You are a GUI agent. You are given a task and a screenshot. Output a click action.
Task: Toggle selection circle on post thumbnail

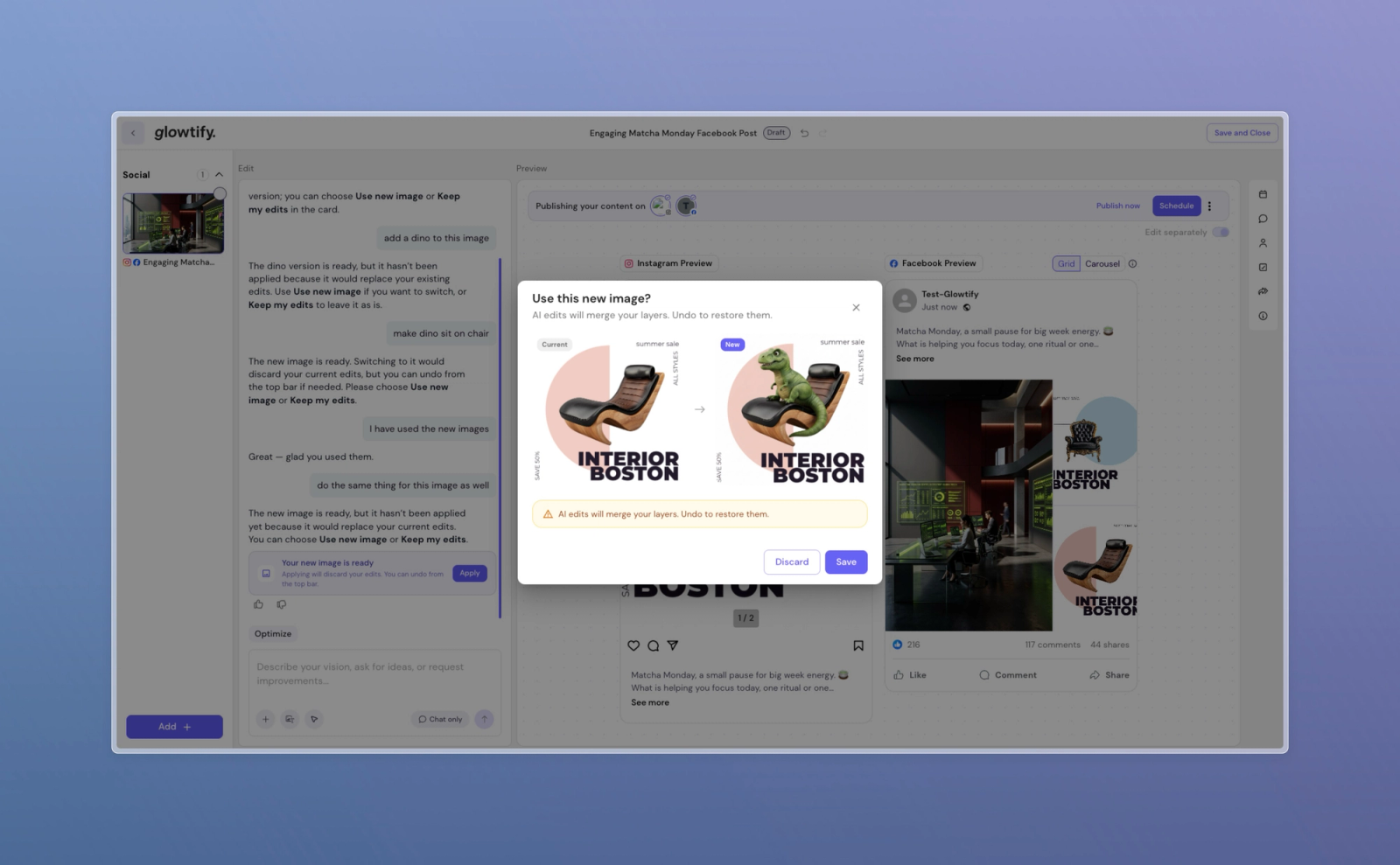[220, 194]
